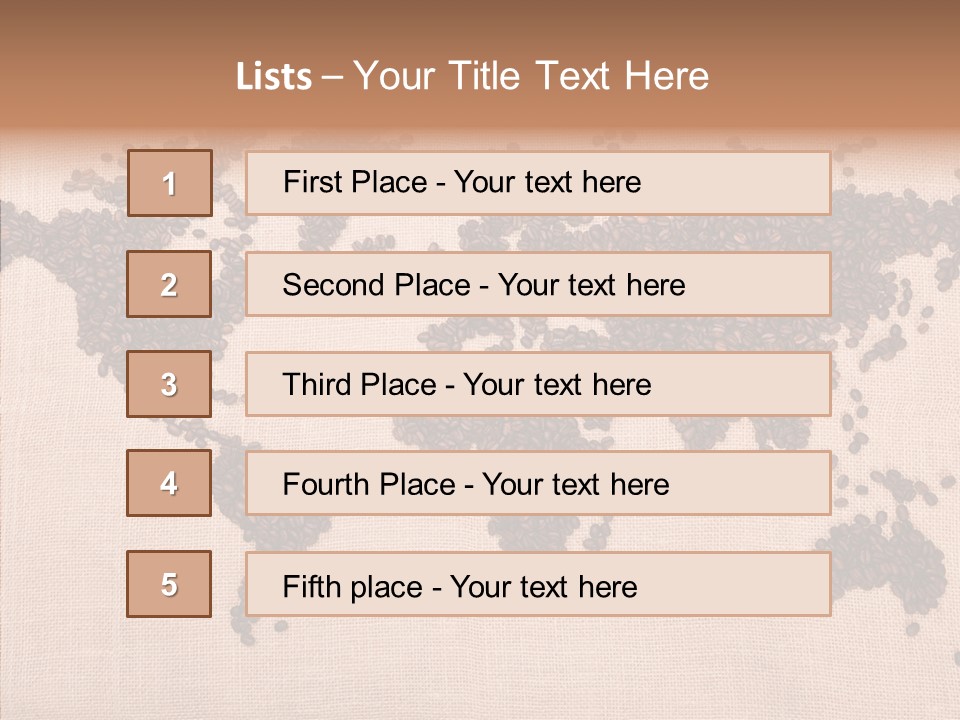This screenshot has height=720, width=960.
Task: Select the First Place text box
Action: click(x=538, y=183)
